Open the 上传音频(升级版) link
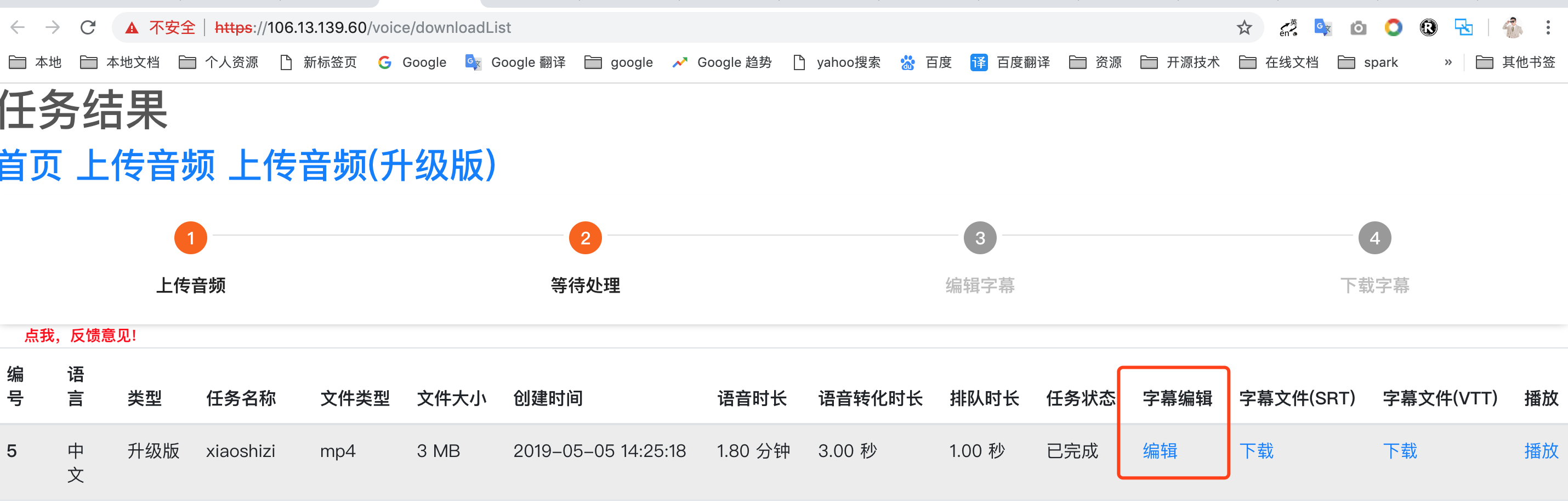1568x503 pixels. 362,165
